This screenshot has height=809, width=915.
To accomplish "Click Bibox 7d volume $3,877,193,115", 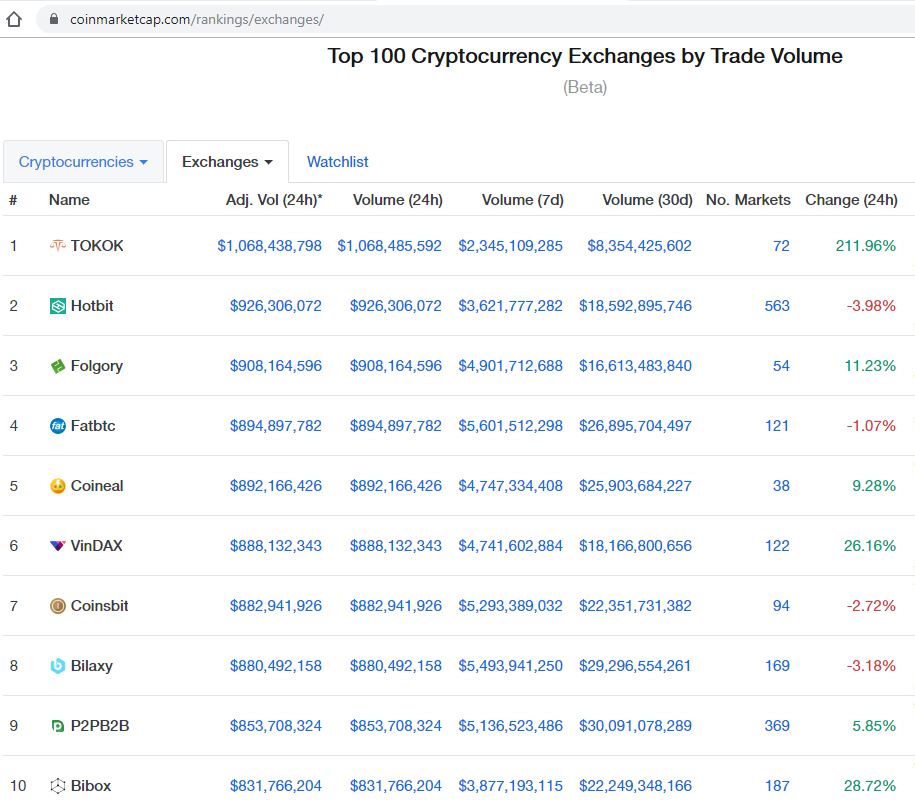I will pyautogui.click(x=510, y=786).
